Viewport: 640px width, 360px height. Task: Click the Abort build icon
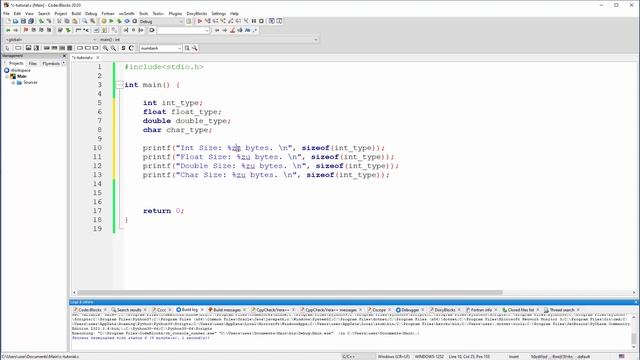[135, 21]
